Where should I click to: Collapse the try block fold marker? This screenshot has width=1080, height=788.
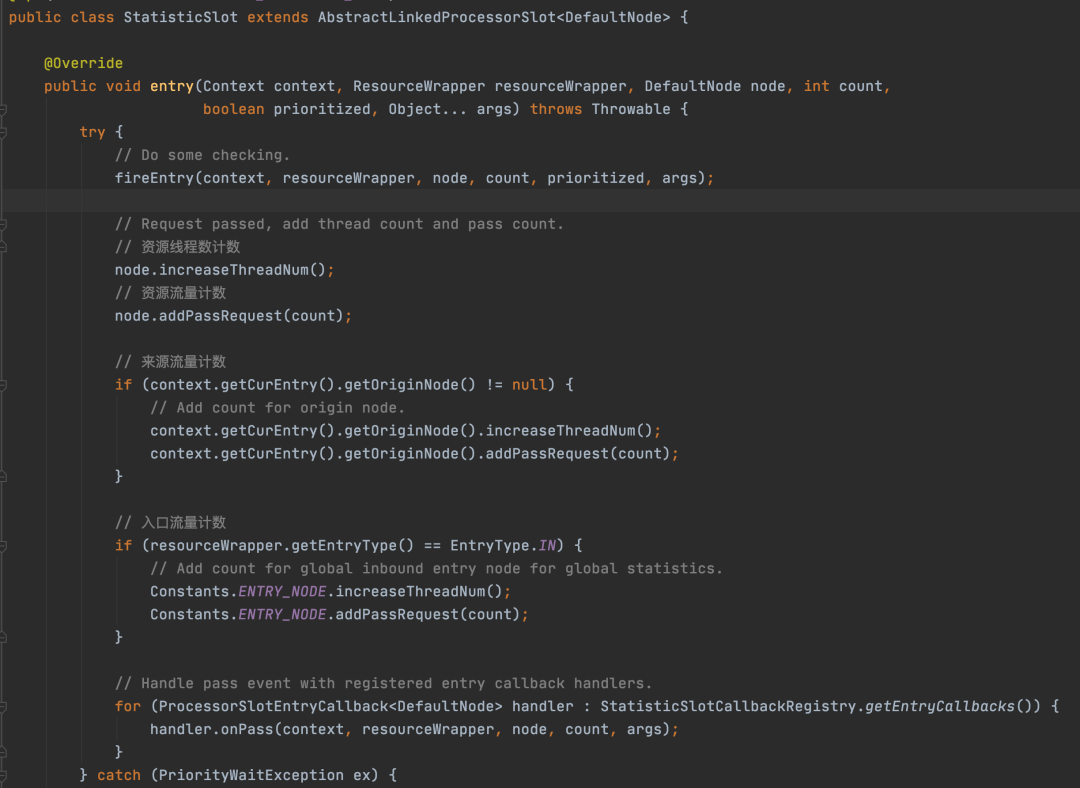[x=3, y=132]
